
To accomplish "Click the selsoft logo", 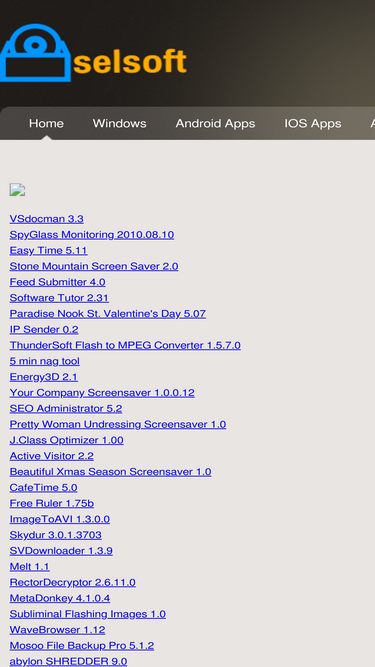I will pos(94,53).
